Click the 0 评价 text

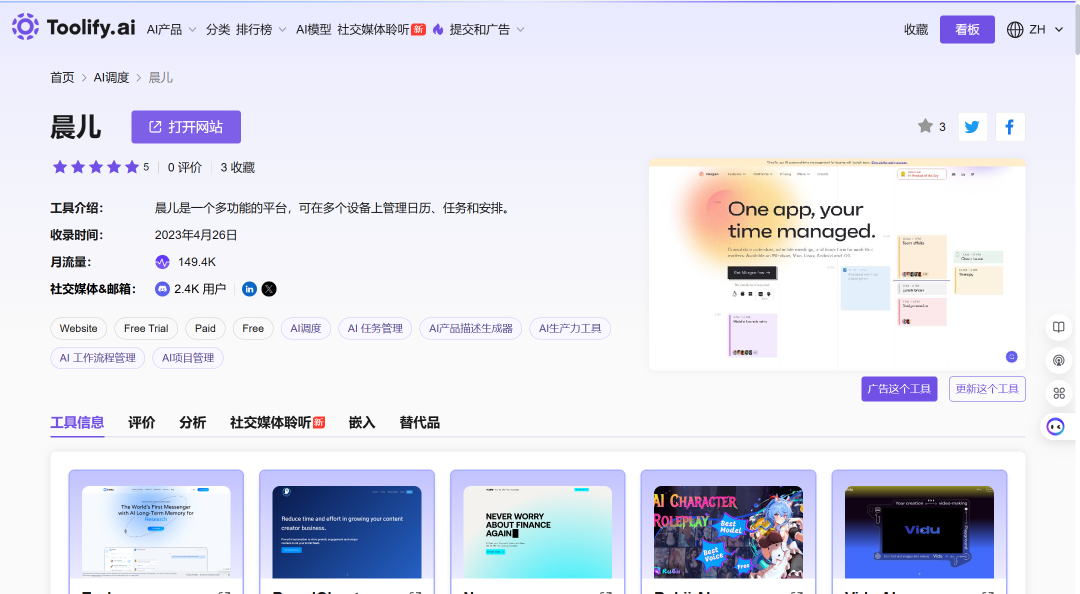185,167
